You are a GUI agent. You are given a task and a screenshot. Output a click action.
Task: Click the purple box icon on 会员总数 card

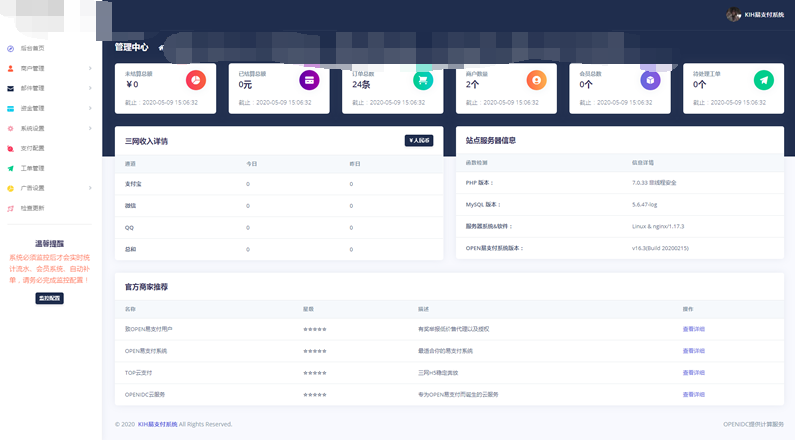[x=650, y=79]
